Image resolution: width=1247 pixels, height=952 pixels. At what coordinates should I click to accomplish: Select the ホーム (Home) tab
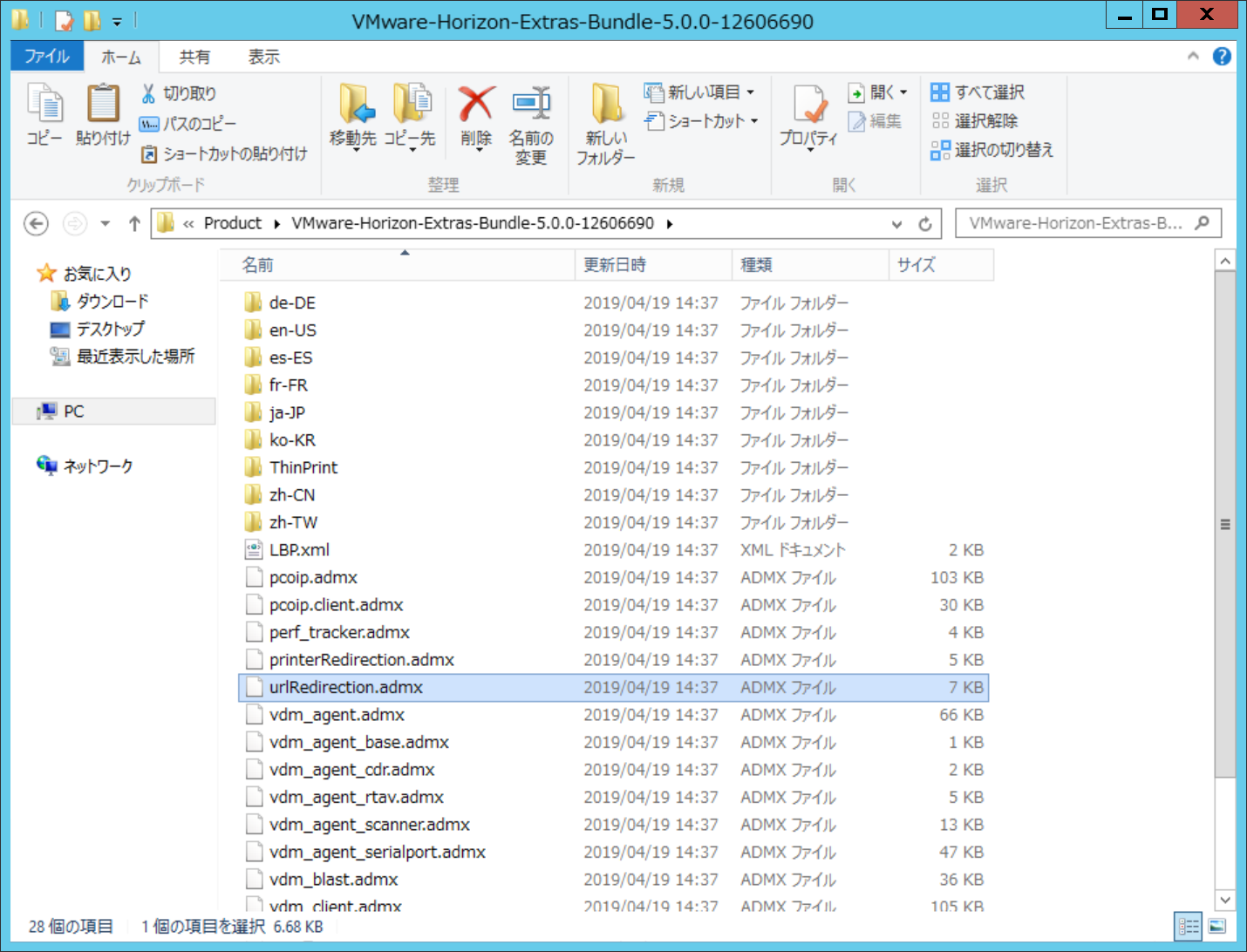121,57
